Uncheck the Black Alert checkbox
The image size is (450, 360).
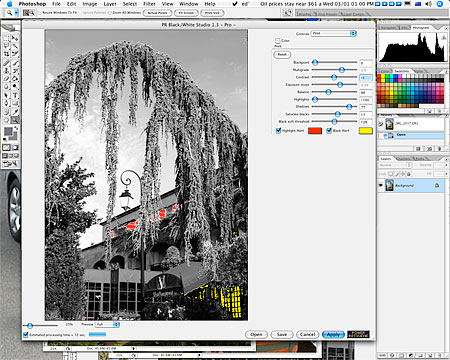click(329, 131)
